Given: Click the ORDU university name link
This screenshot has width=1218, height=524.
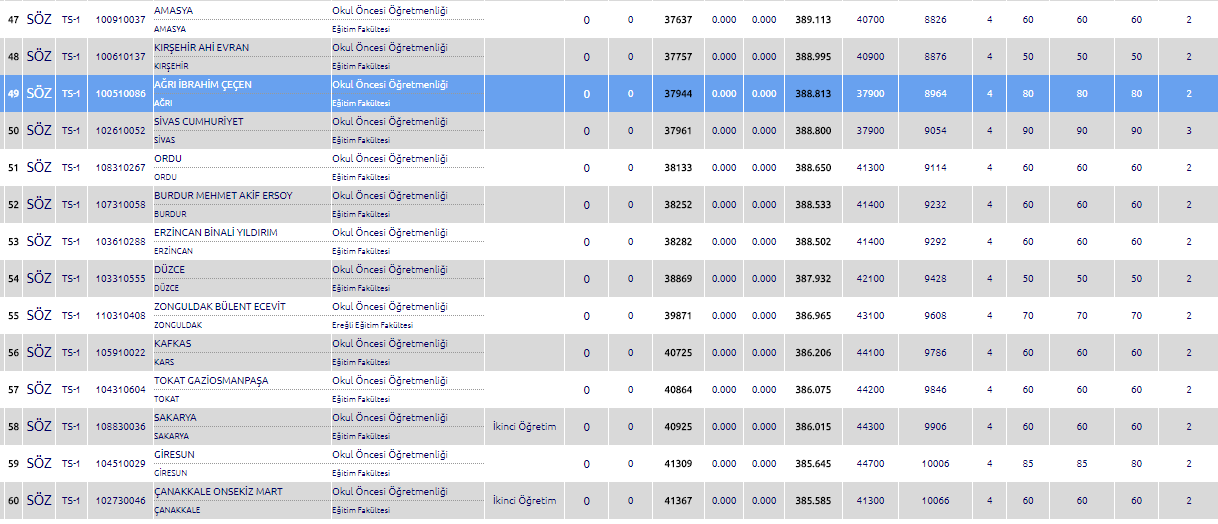Looking at the screenshot, I should tap(167, 159).
